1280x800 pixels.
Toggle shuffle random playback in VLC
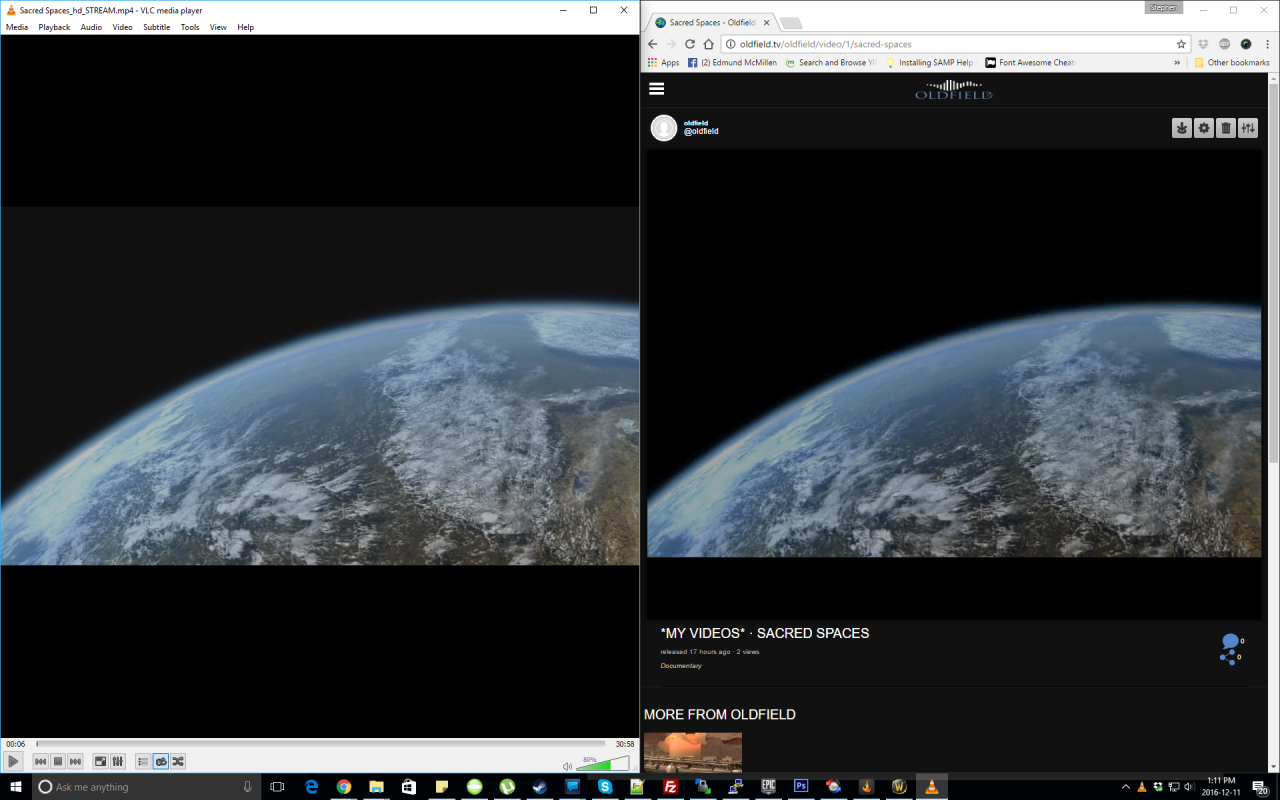click(x=178, y=762)
